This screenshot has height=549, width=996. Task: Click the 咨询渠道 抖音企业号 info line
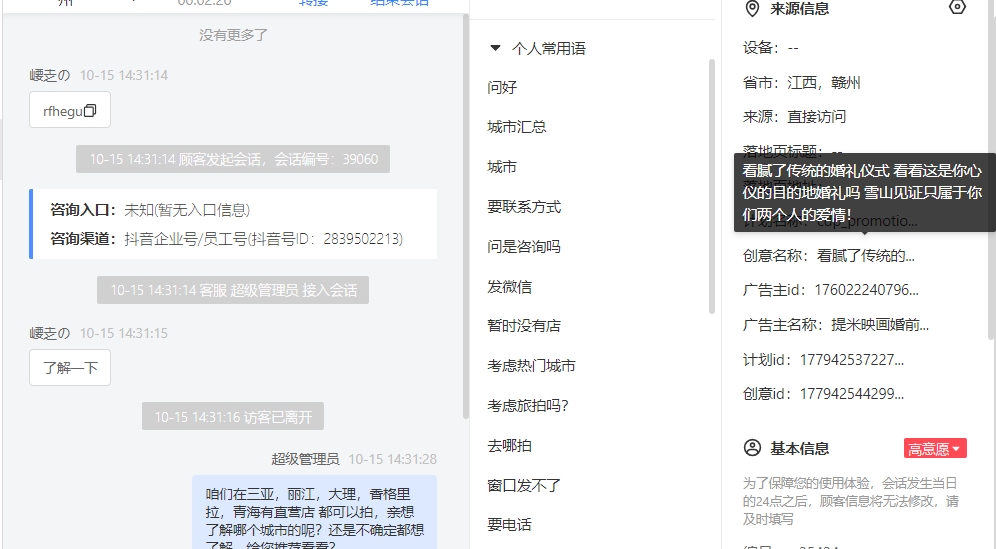(227, 239)
